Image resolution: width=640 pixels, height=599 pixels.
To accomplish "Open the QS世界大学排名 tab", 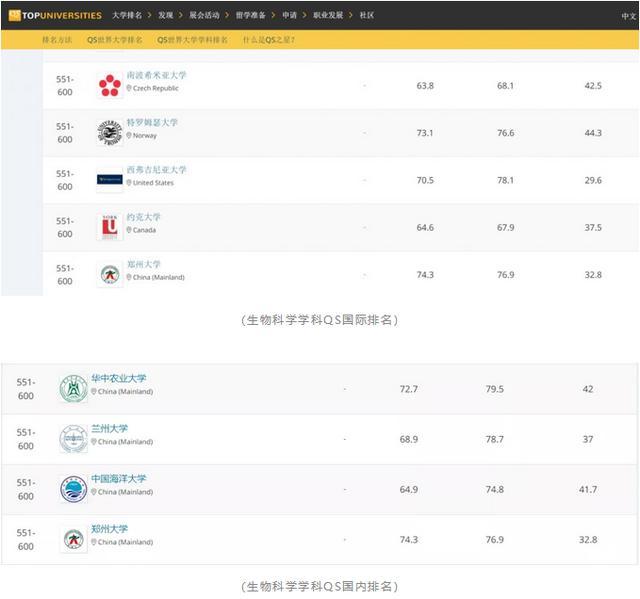I will 115,40.
